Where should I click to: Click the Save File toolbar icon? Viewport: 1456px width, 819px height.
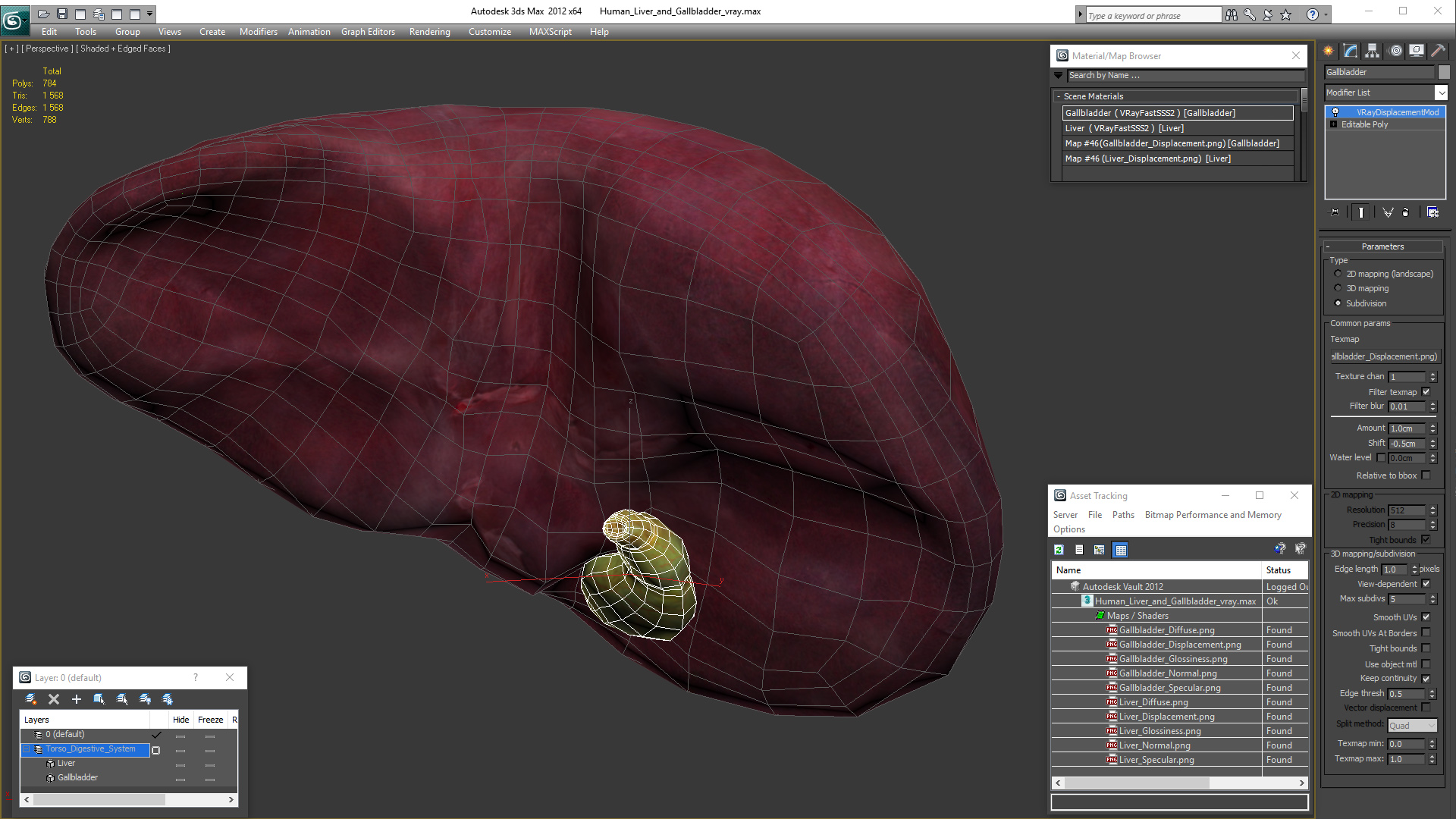pos(62,14)
